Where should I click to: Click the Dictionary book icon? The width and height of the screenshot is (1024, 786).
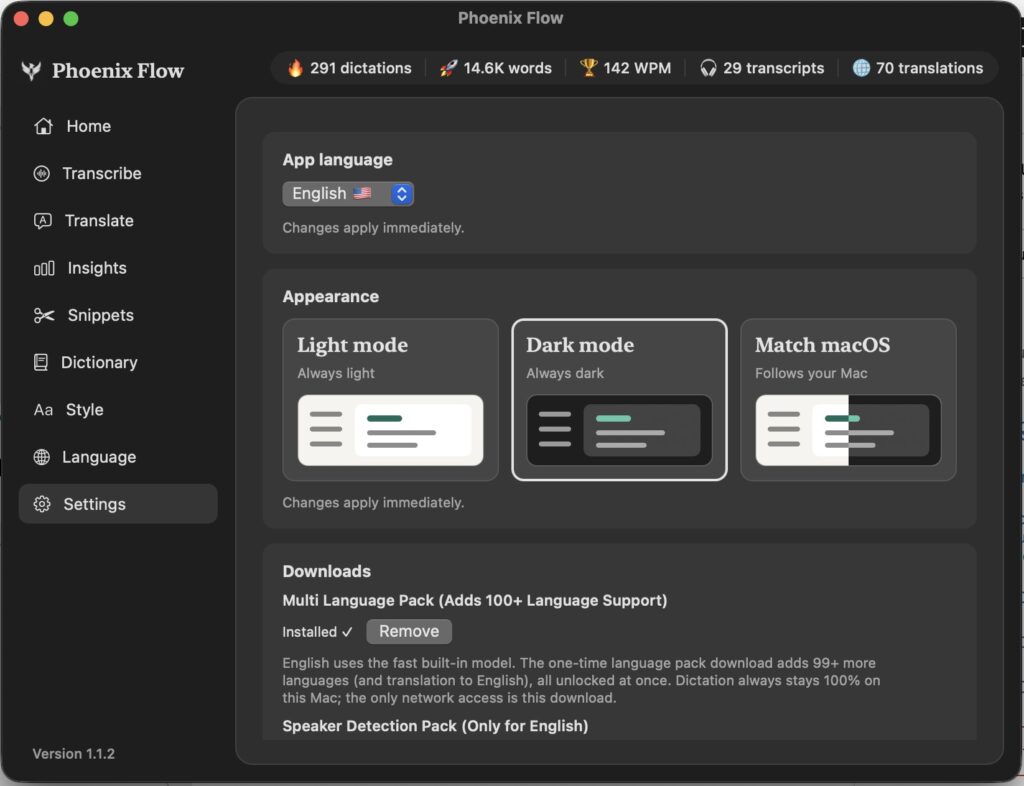tap(40, 362)
